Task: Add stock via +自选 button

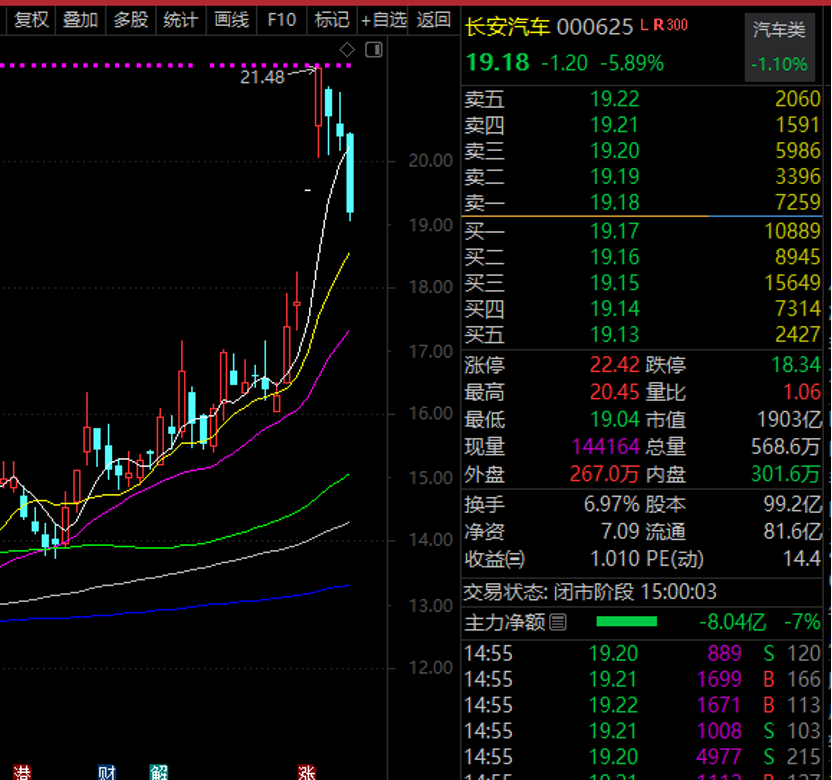Action: point(383,20)
